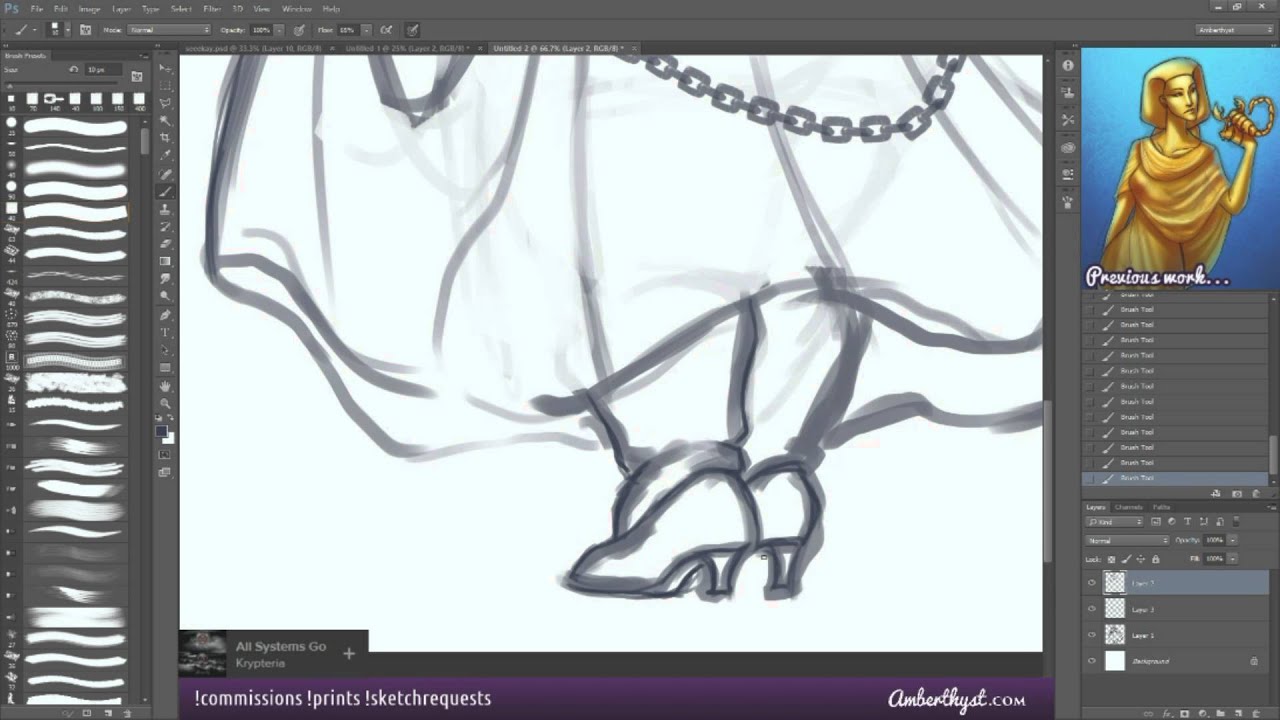Select the History Brush tool
1280x720 pixels.
pos(165,227)
